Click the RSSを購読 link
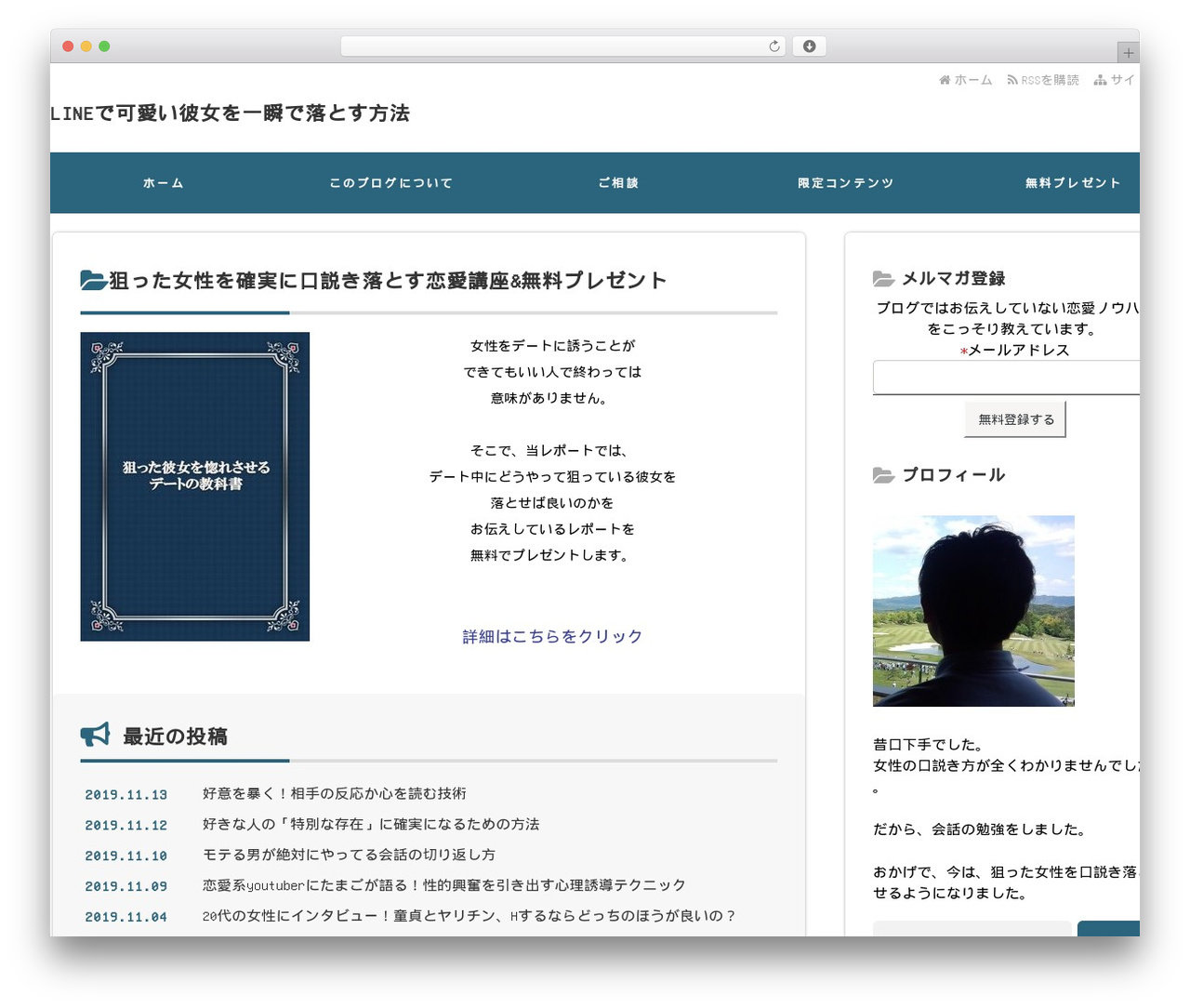Screen dimensions: 1190x1008 pyautogui.click(x=1050, y=80)
